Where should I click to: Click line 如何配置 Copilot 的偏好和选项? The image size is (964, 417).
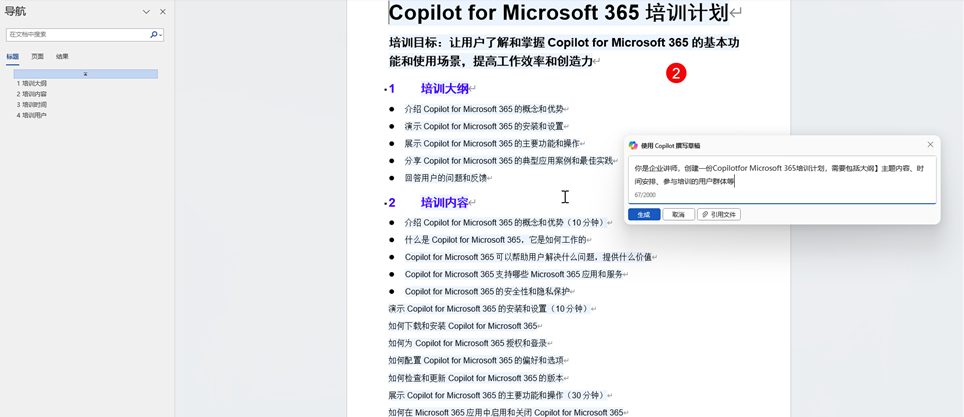click(x=476, y=360)
